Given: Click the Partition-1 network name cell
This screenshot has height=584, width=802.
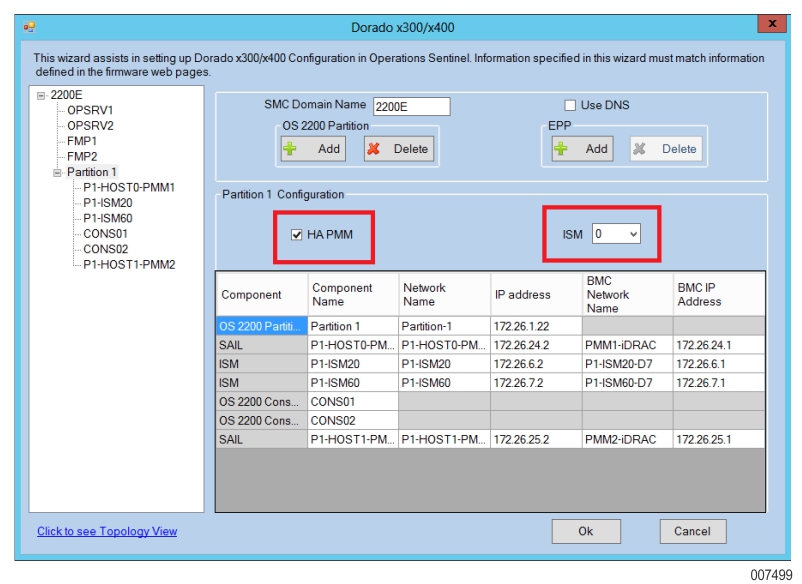Looking at the screenshot, I should (444, 326).
